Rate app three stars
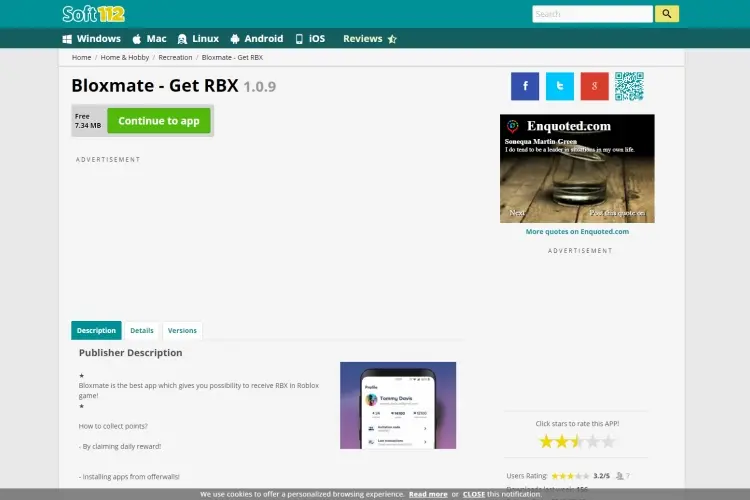The image size is (750, 500). pos(577,441)
